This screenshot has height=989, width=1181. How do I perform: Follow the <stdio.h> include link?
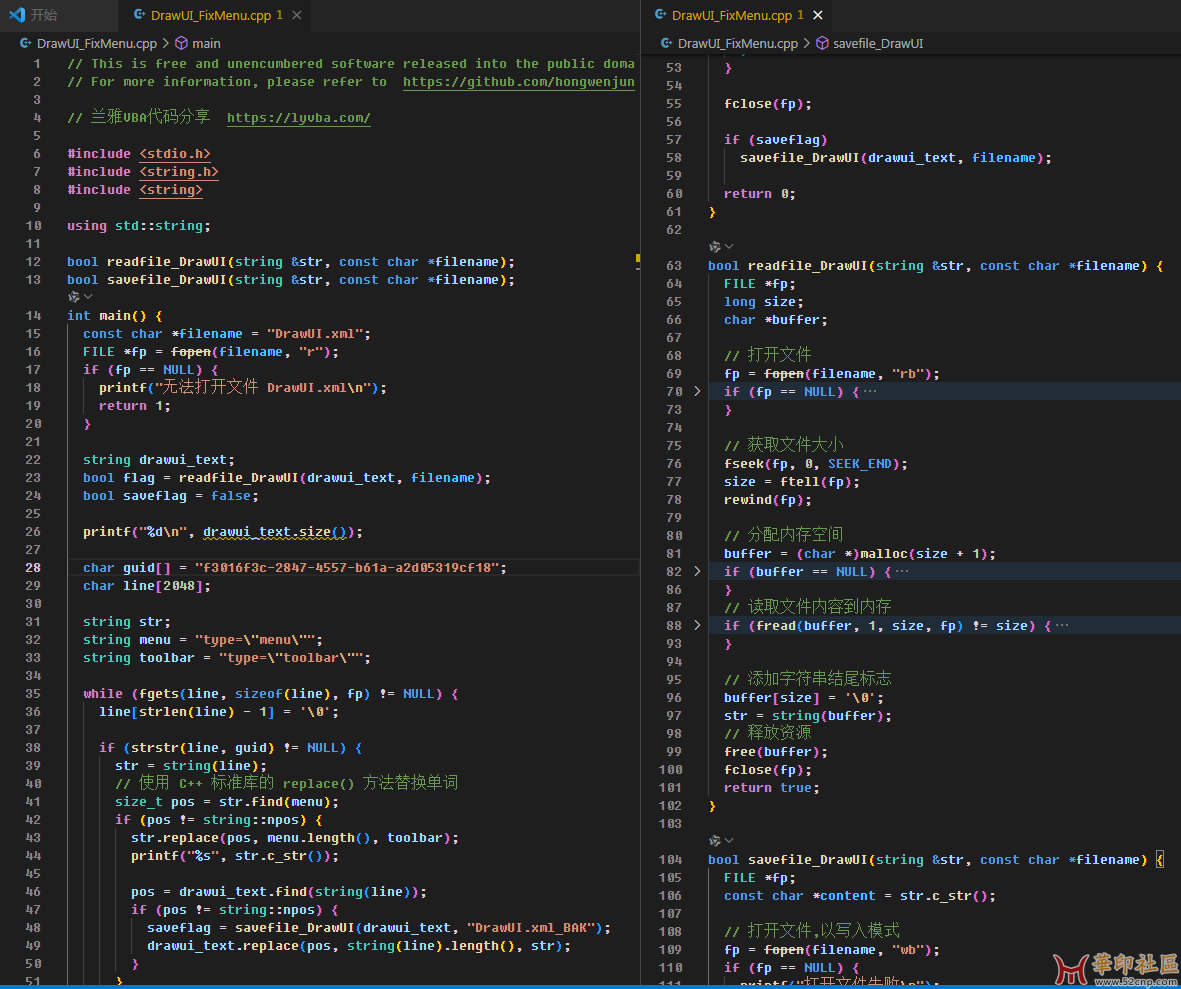(175, 154)
